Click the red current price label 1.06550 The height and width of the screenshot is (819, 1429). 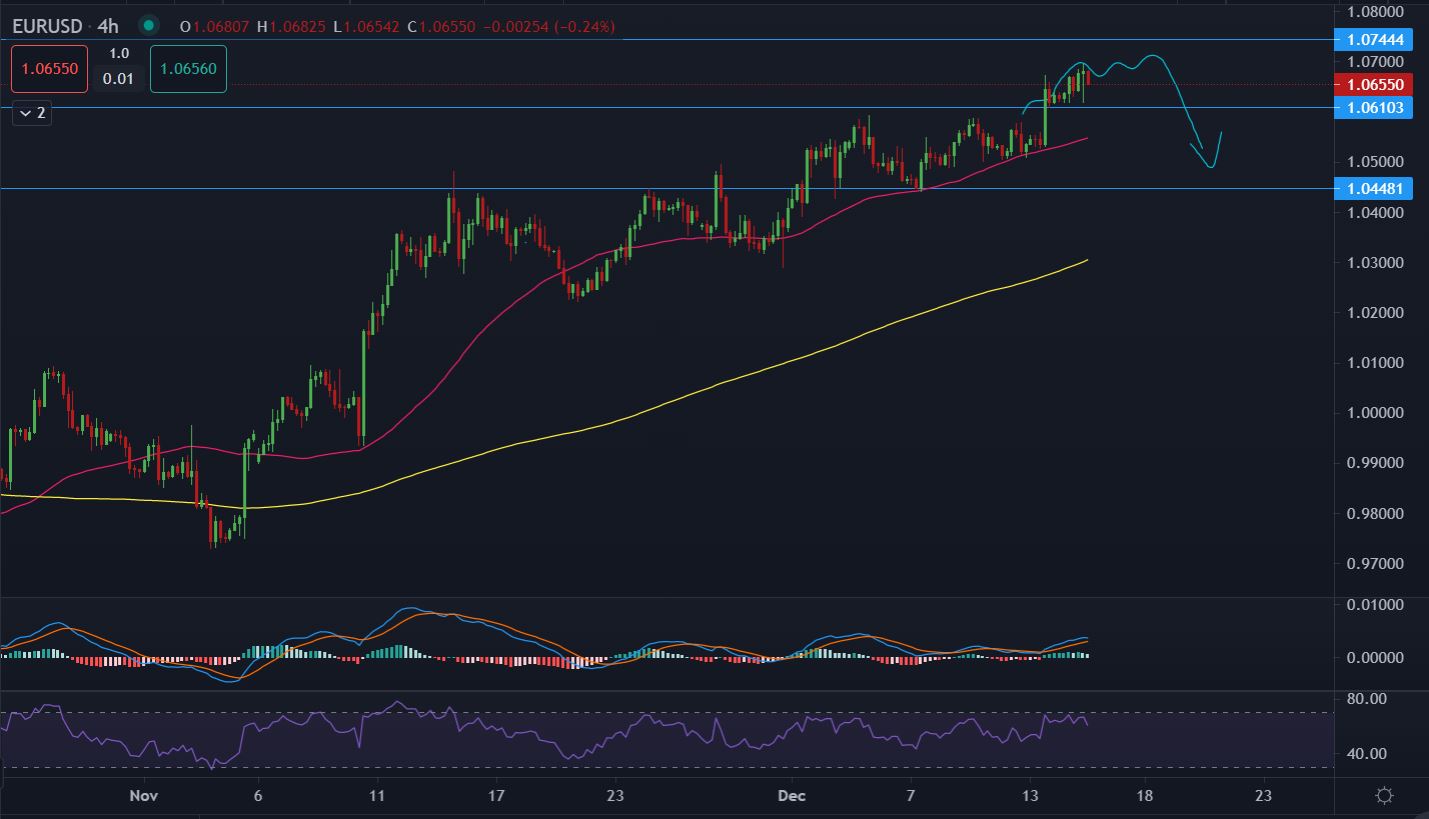point(1374,85)
